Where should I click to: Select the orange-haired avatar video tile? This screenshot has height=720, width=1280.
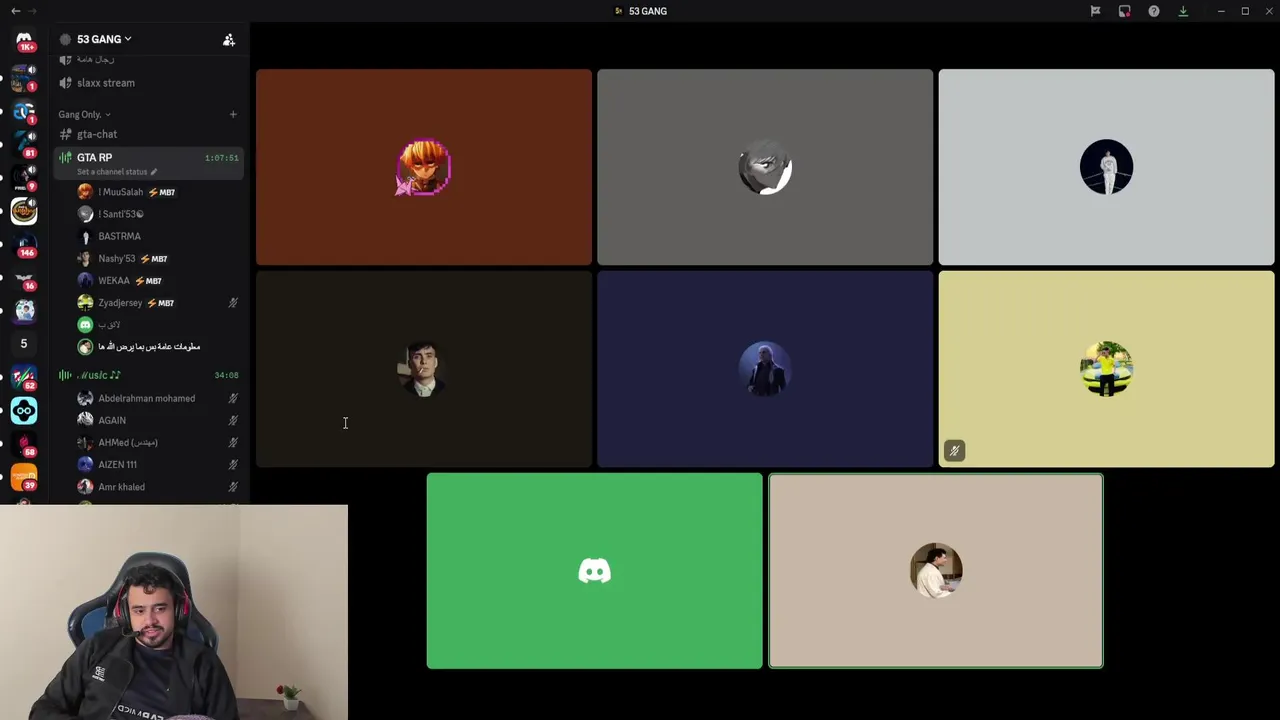point(424,167)
